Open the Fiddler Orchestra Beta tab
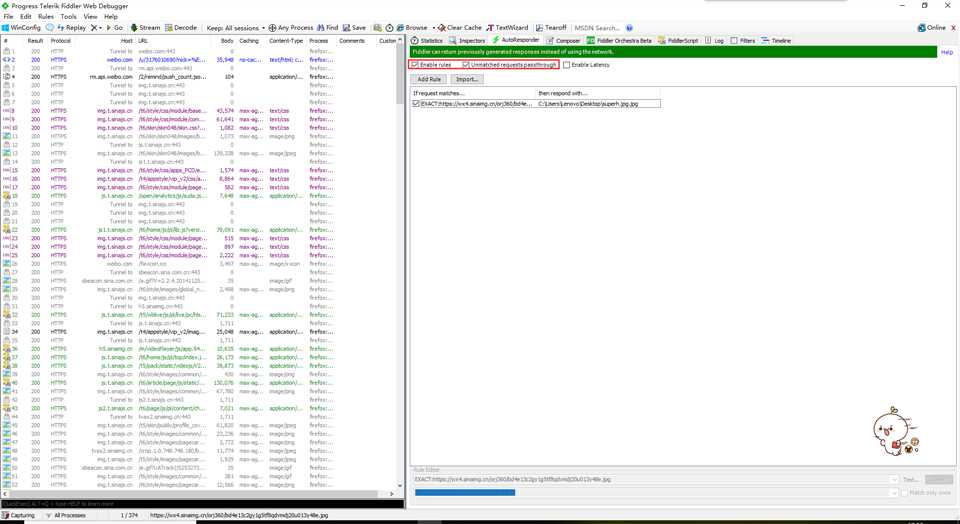This screenshot has height=524, width=960. point(620,40)
